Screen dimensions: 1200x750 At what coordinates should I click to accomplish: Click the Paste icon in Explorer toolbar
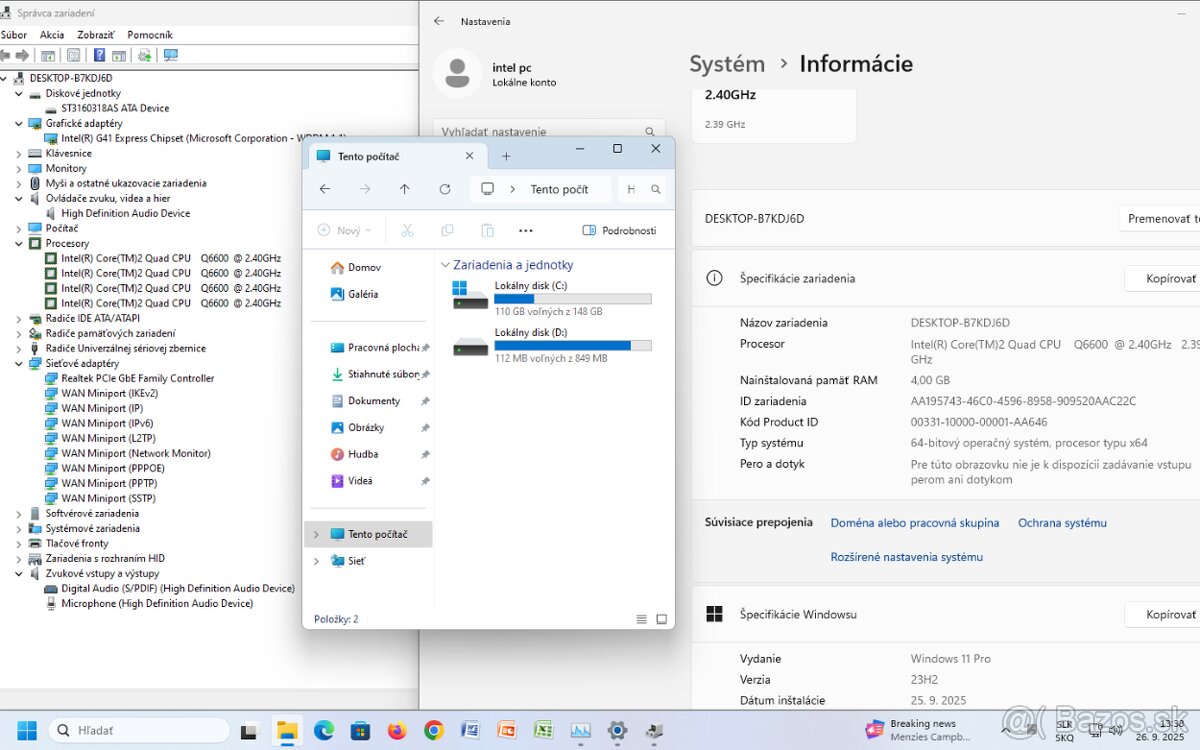click(x=487, y=230)
